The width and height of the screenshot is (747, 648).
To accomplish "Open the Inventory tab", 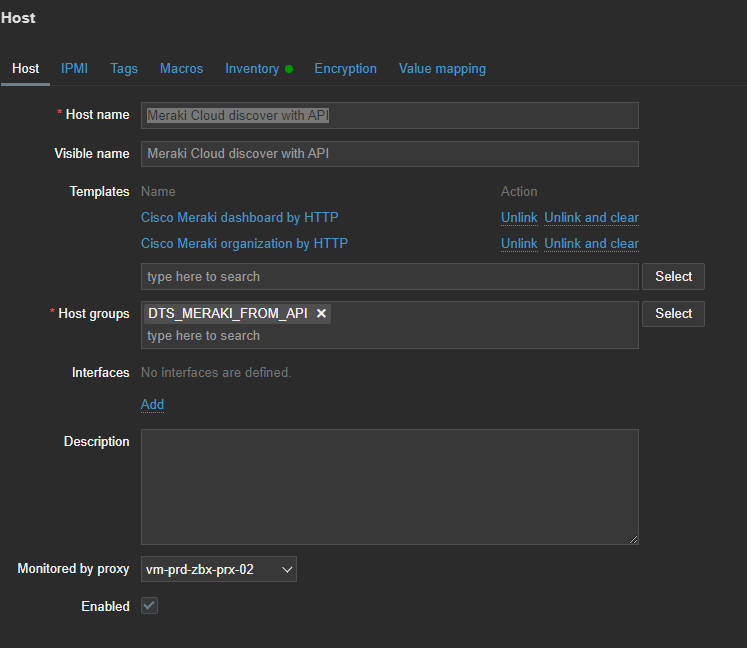I will [x=252, y=69].
